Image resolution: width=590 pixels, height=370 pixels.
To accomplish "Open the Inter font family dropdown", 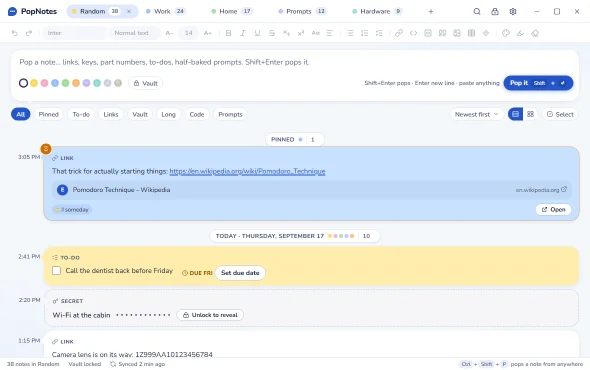I will coord(75,33).
